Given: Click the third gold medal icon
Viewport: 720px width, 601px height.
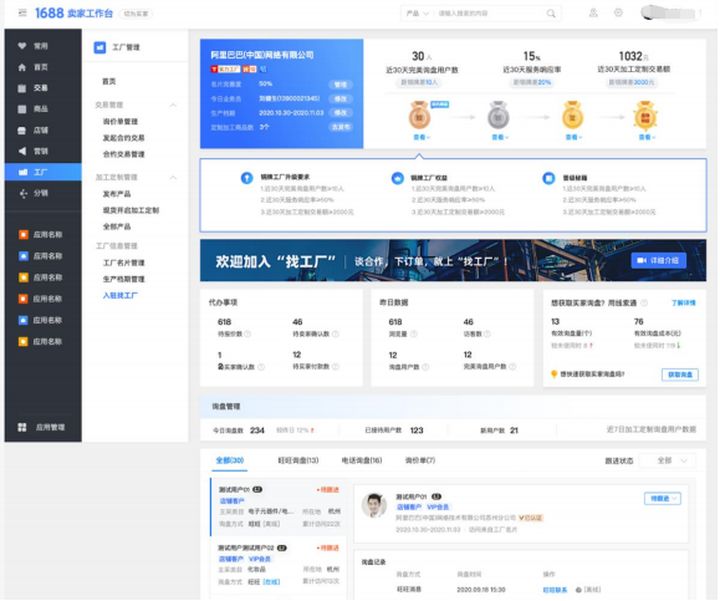Looking at the screenshot, I should coord(572,116).
